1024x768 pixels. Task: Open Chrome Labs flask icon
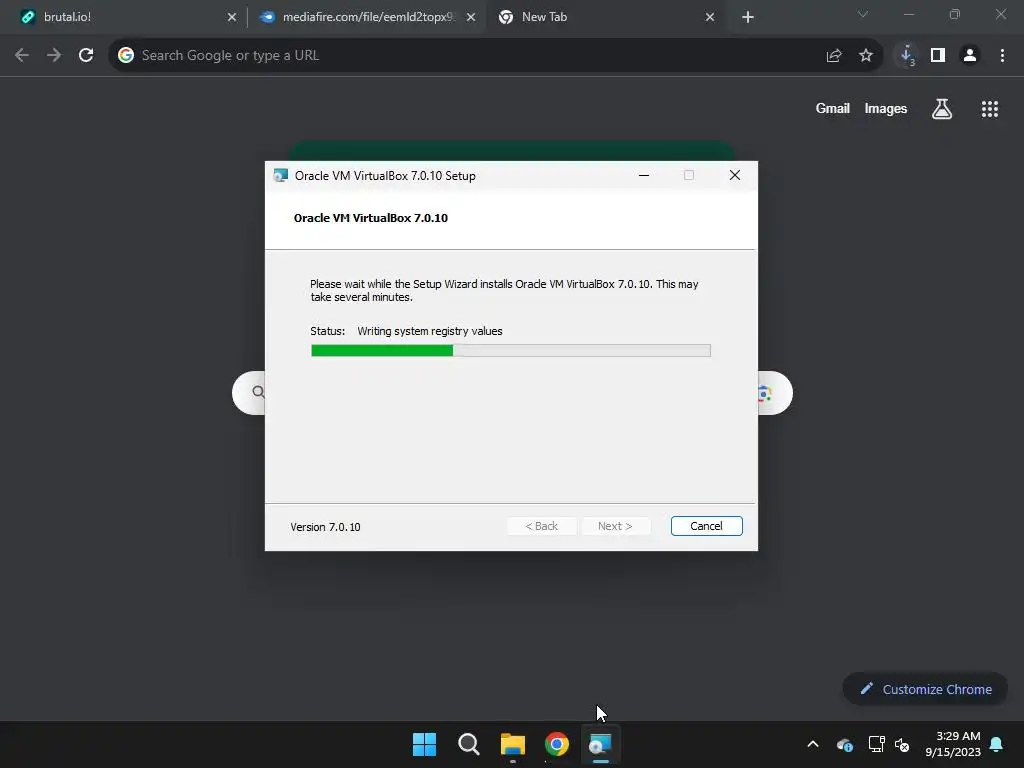tap(941, 108)
